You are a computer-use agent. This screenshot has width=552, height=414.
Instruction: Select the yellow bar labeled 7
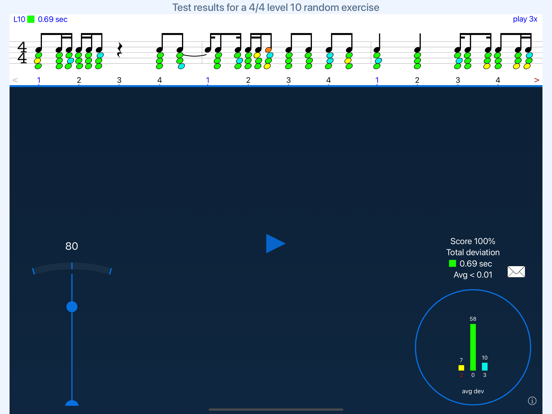461,368
